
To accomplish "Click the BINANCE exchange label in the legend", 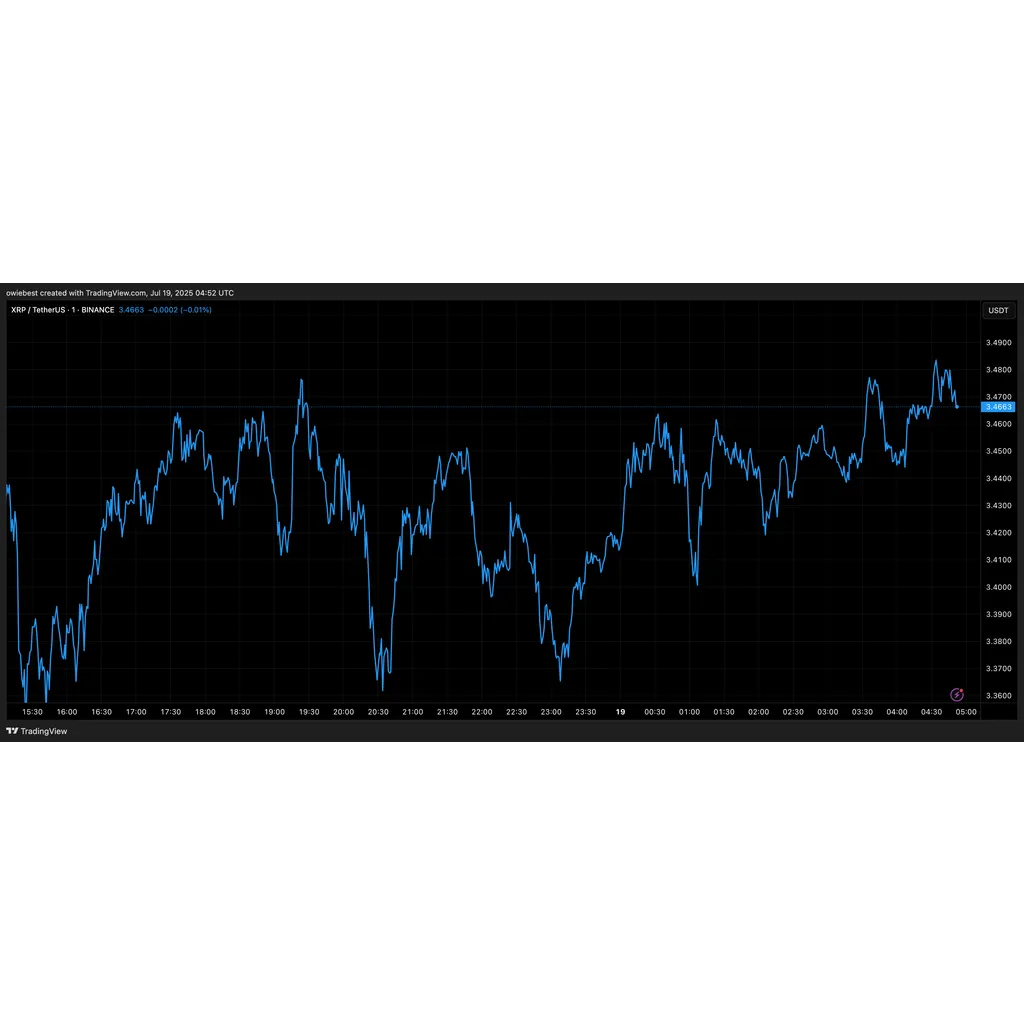I will click(x=97, y=310).
